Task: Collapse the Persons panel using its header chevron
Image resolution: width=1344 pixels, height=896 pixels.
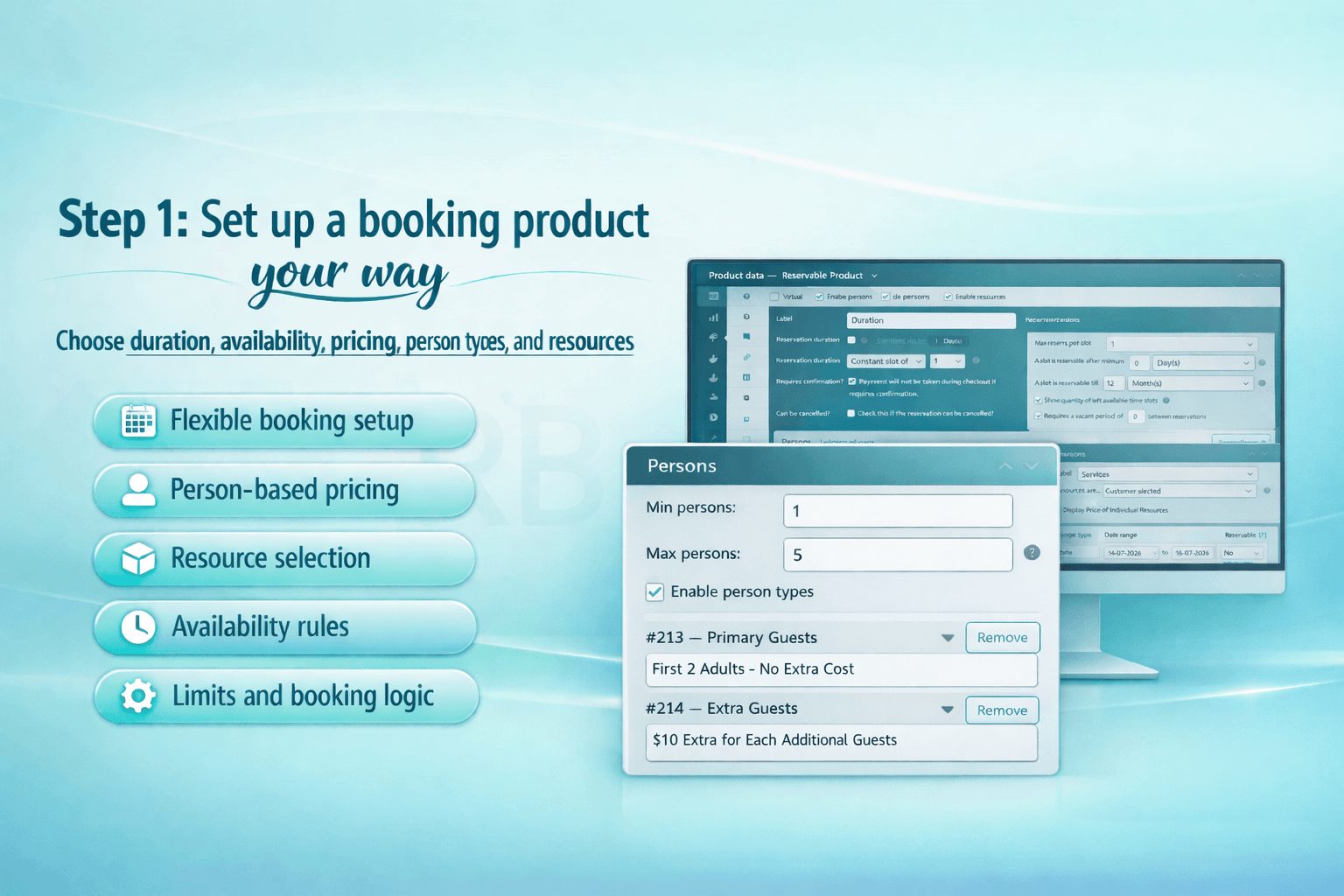Action: coord(1004,466)
